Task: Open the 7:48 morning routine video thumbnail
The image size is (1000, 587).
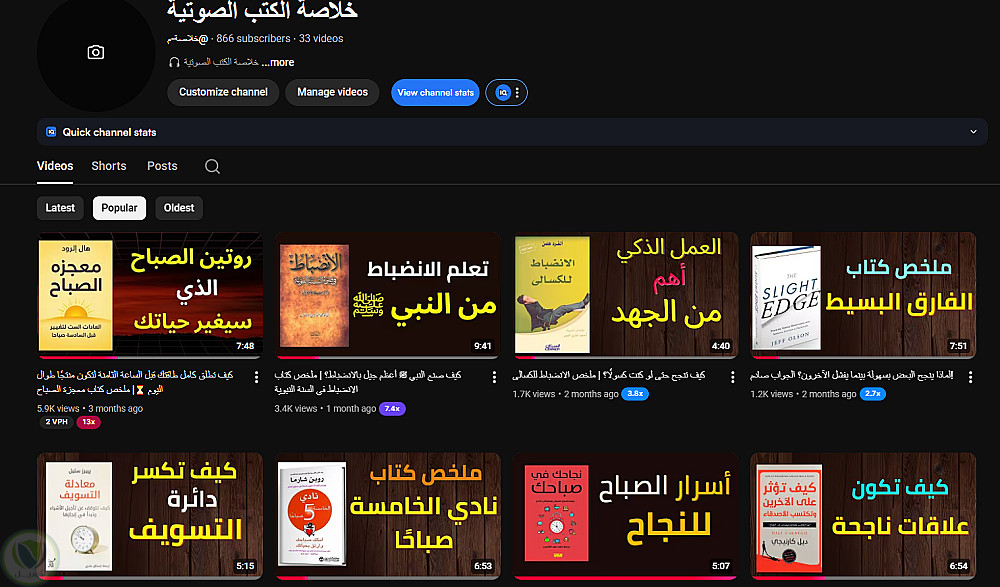Action: pos(150,295)
